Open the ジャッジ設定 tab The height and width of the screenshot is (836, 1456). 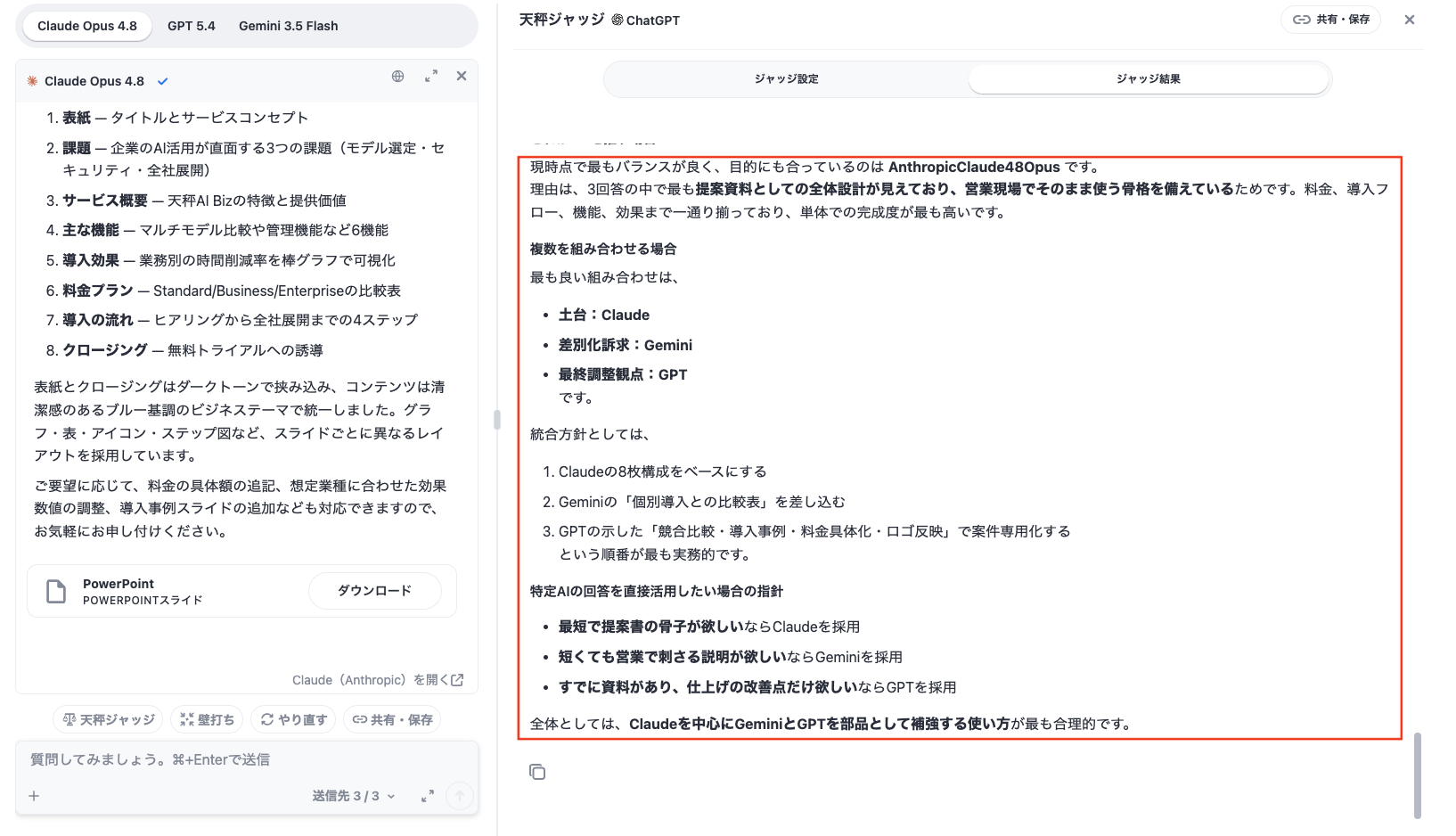click(786, 78)
